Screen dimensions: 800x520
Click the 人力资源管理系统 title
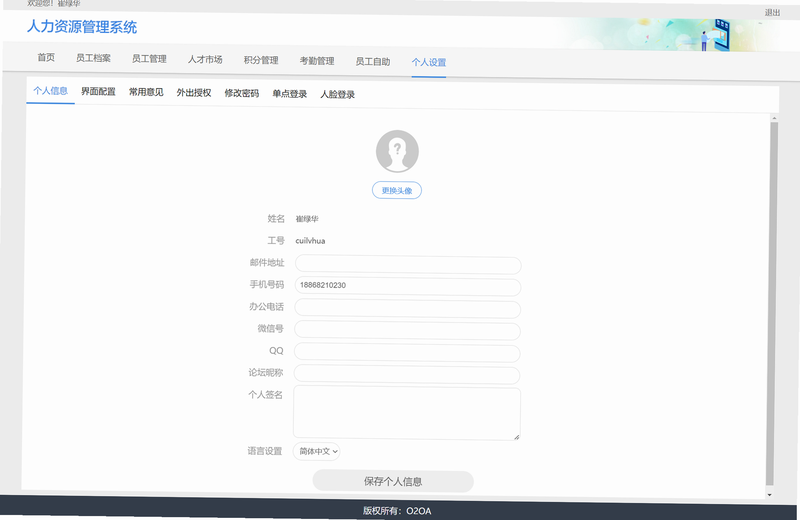(82, 27)
